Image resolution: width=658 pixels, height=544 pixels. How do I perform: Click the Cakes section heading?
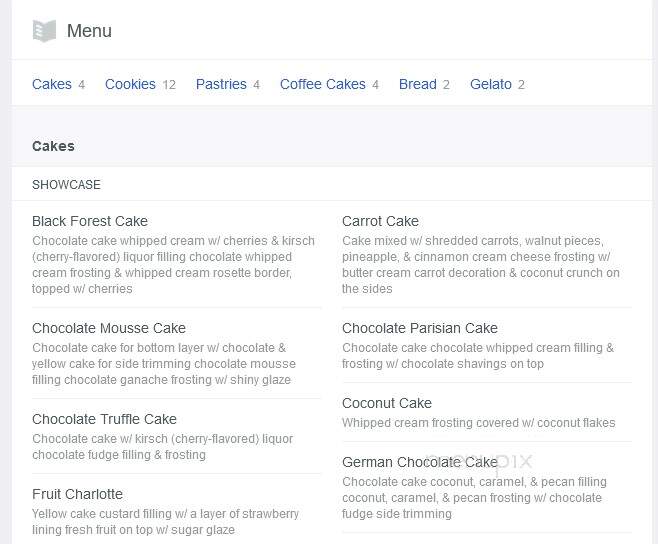coord(53,146)
